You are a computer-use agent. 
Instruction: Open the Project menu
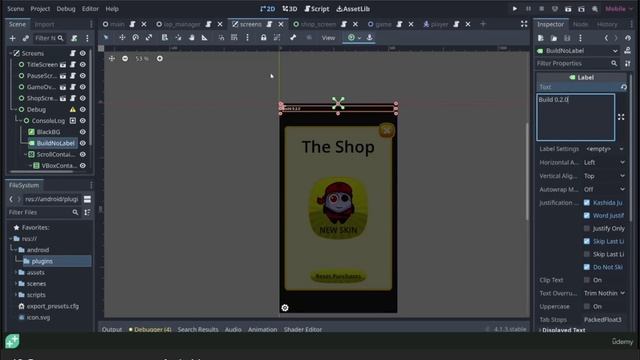pyautogui.click(x=40, y=9)
